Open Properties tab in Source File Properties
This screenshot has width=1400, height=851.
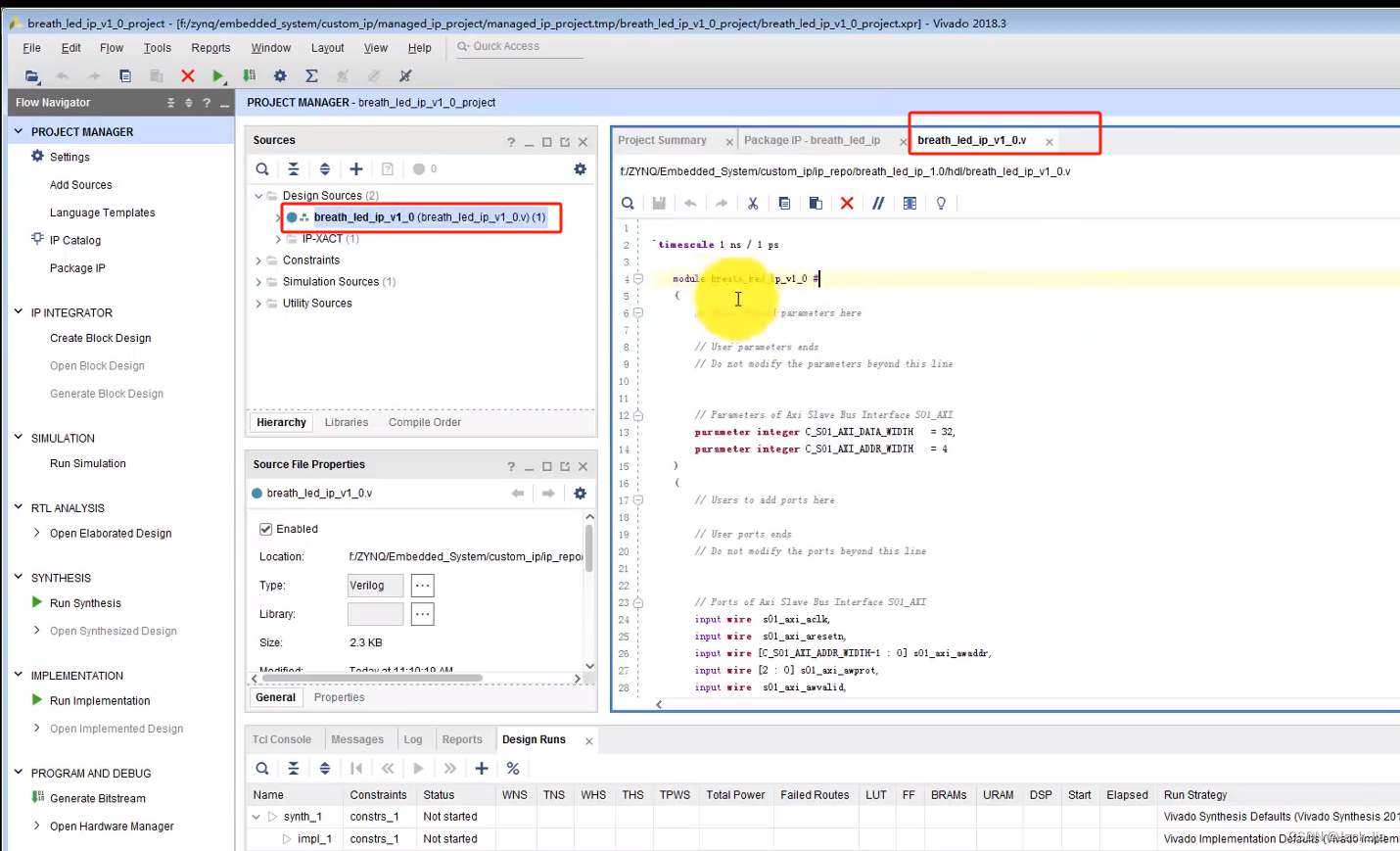tap(339, 698)
